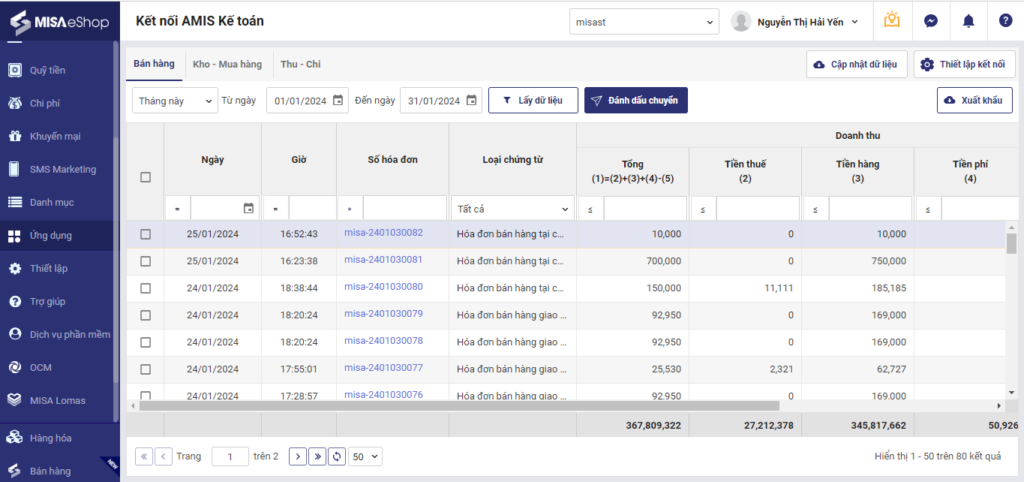Open the Messenger chat icon
Screen dimensions: 1024x482
click(x=931, y=21)
